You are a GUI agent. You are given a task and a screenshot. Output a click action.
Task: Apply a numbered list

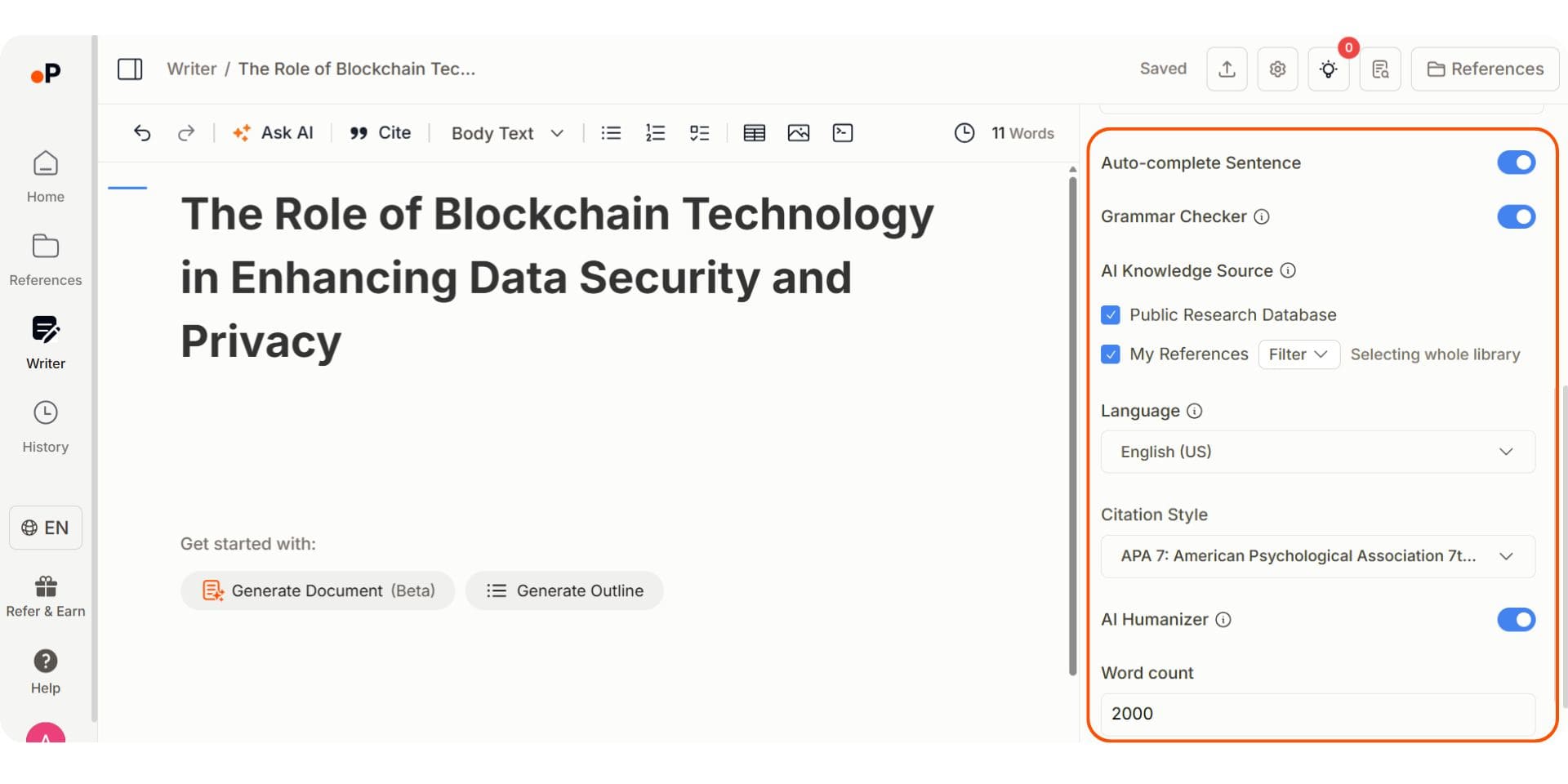(655, 132)
